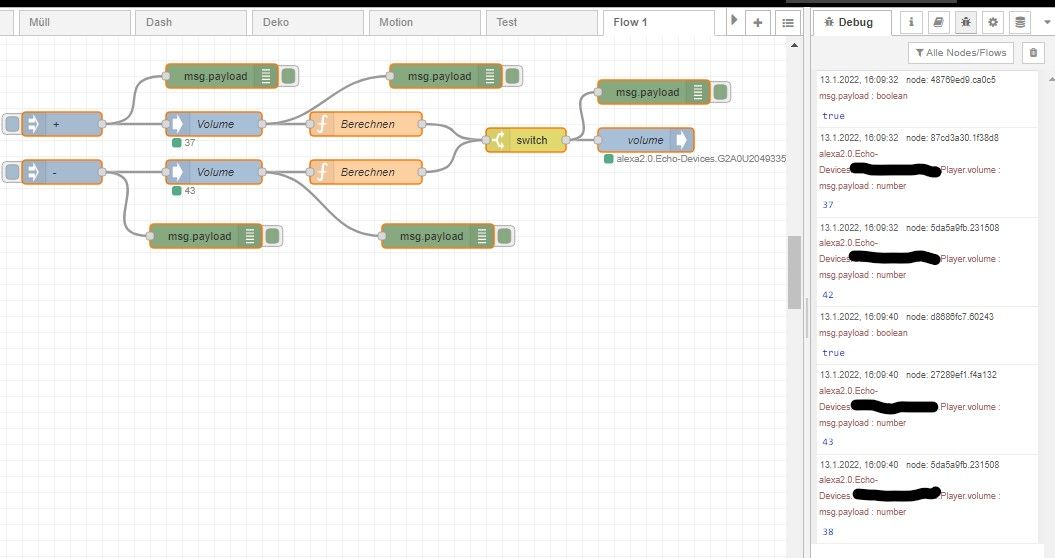Click debug source node: 27289ef1.f4a132

(951, 374)
